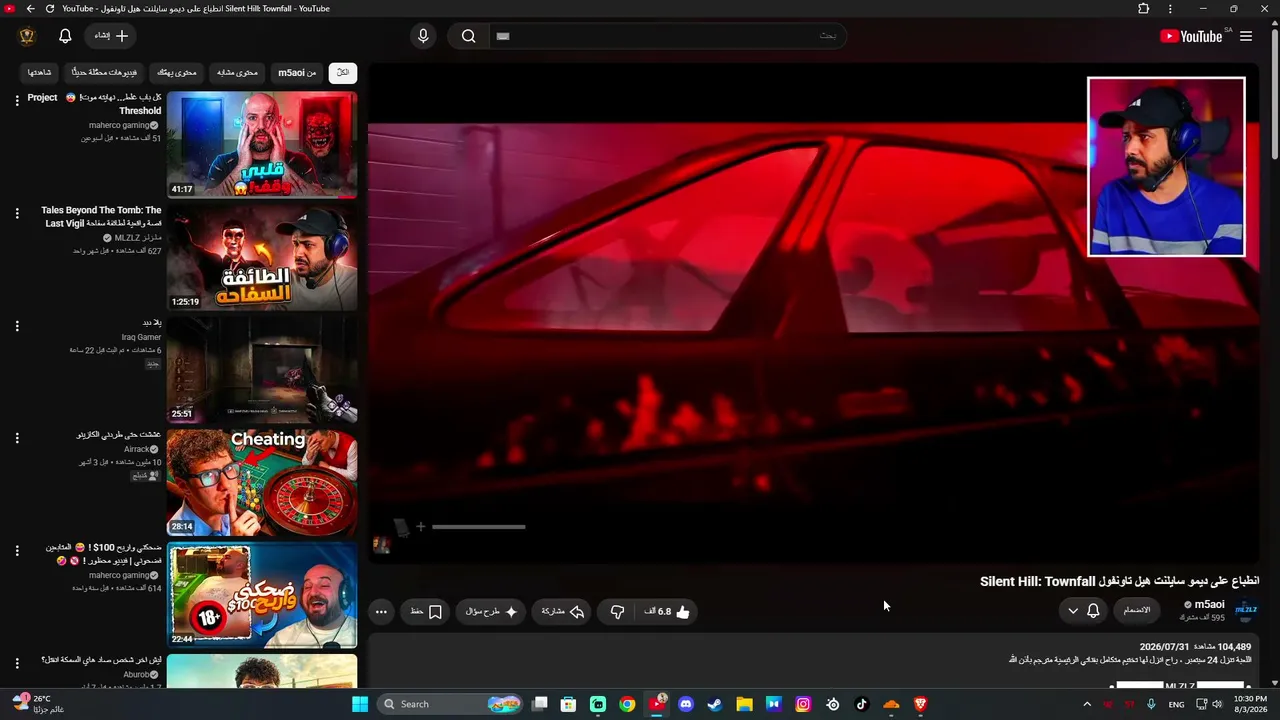1280x720 pixels.
Task: Select the 'فيديوهات محمّلة حديثًا' filter chip
Action: tap(105, 72)
